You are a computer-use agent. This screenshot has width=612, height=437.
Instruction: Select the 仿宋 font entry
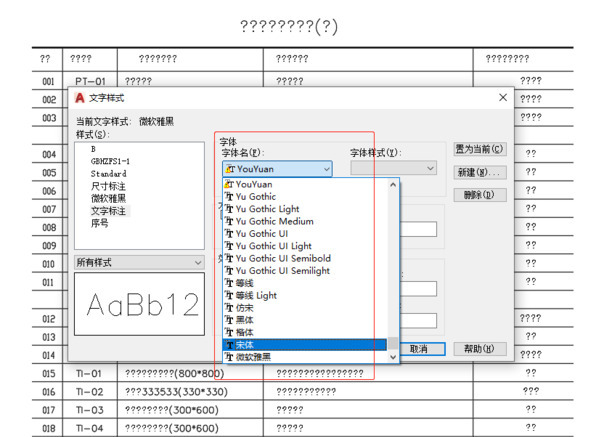tap(305, 308)
